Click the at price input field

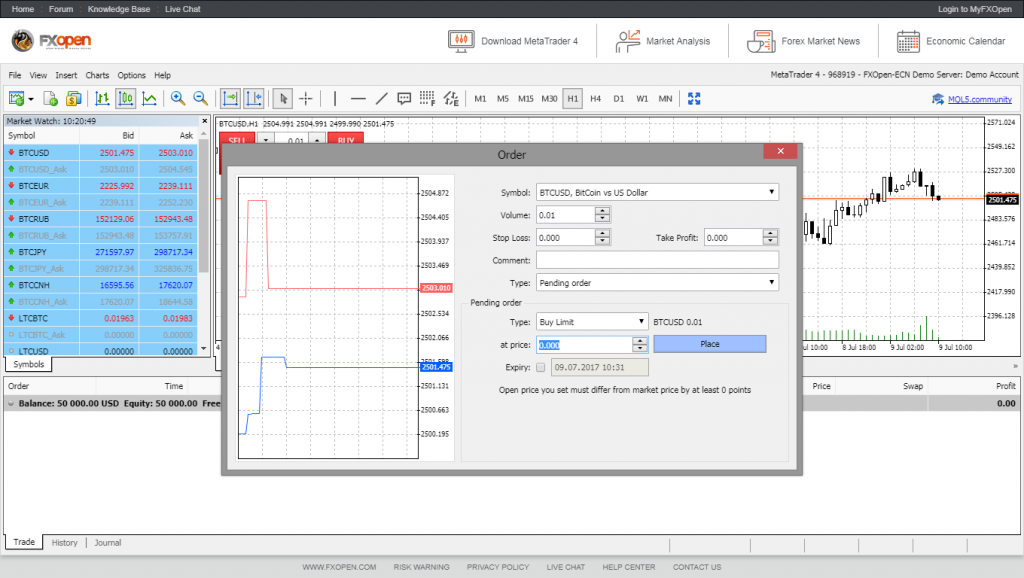(x=584, y=345)
